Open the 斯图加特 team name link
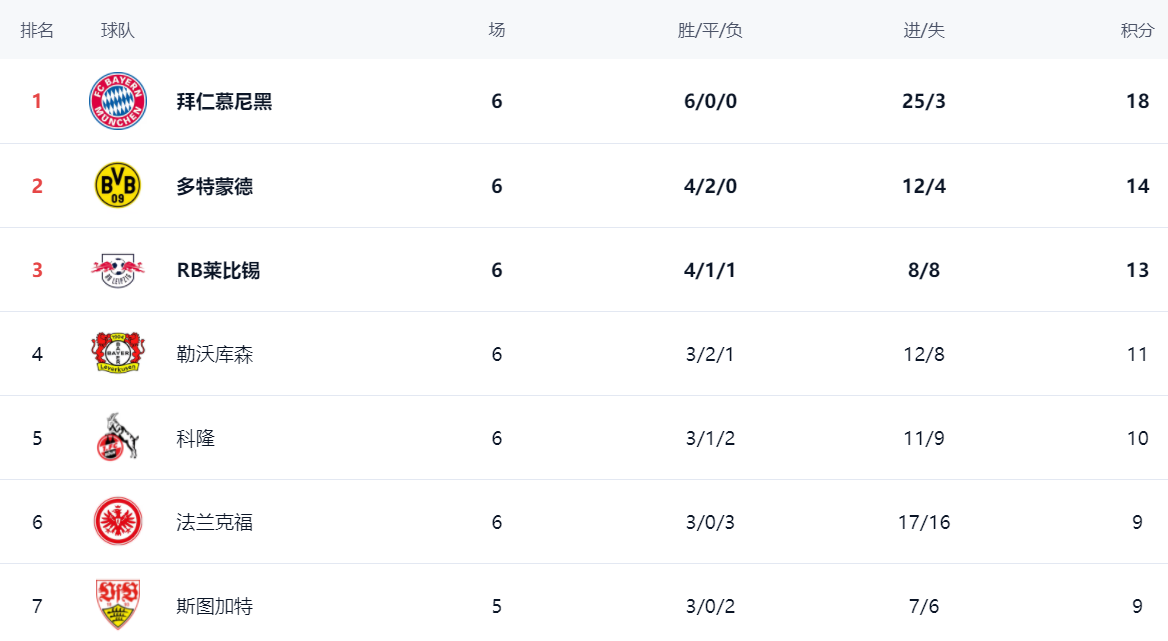The height and width of the screenshot is (641, 1168). click(215, 606)
